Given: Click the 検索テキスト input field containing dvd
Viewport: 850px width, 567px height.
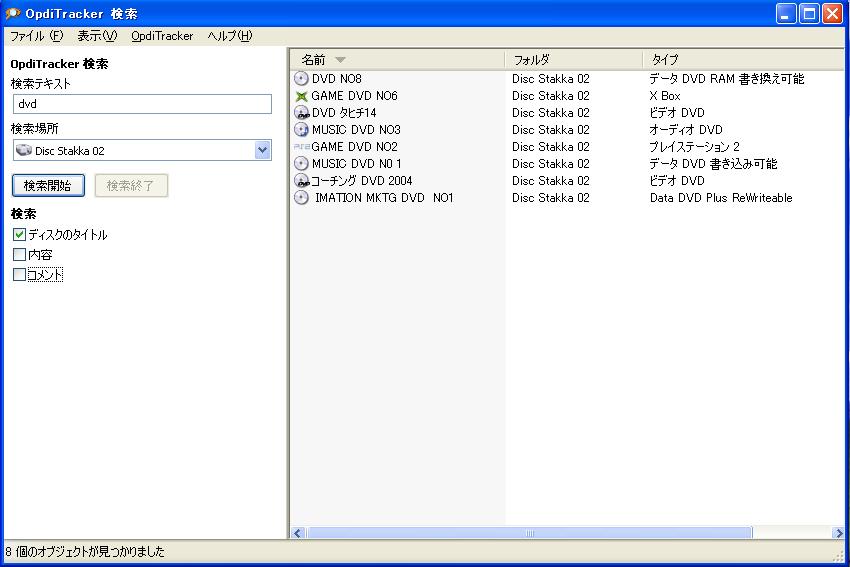Looking at the screenshot, I should point(142,104).
